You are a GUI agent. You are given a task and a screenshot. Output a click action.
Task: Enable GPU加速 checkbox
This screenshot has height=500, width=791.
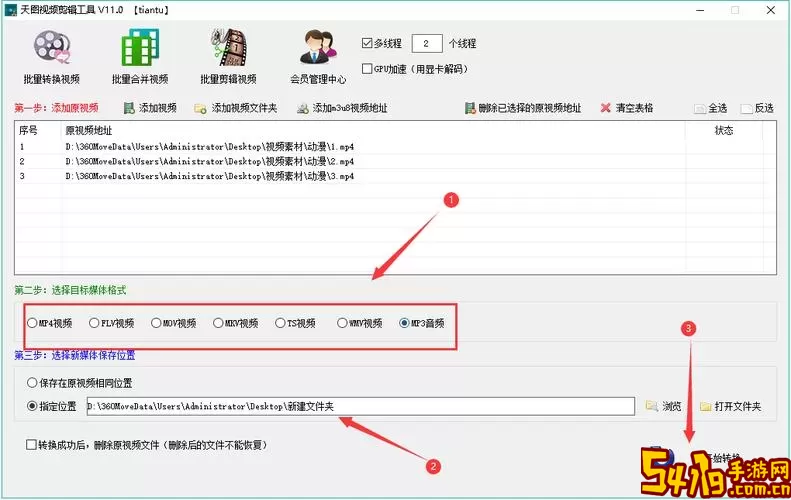click(367, 69)
